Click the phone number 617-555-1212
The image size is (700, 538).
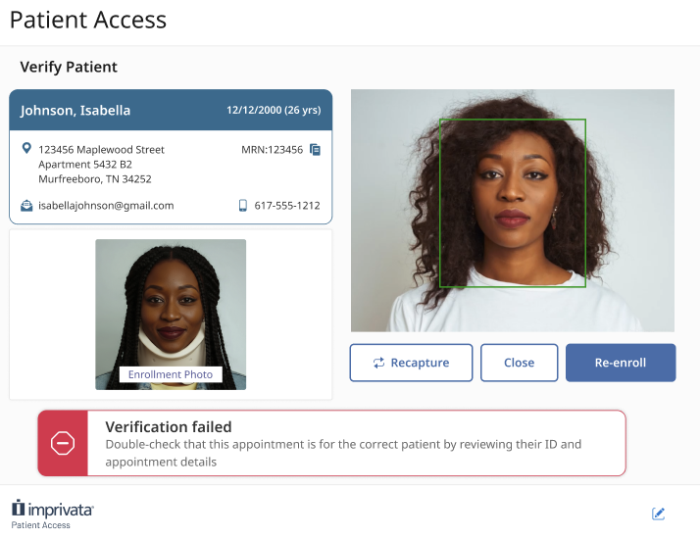pos(287,206)
